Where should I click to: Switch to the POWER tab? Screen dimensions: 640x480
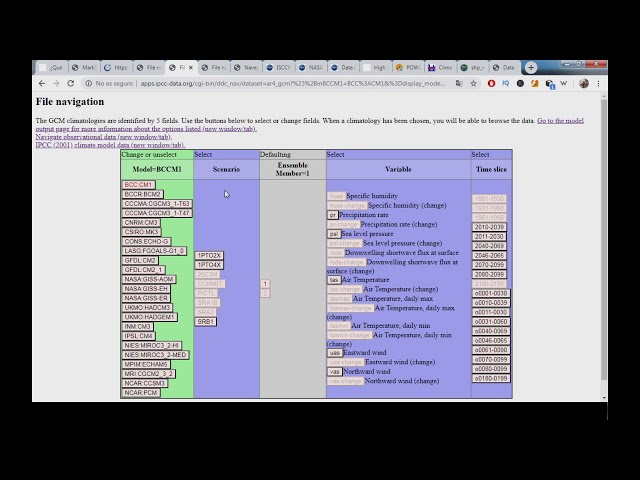click(408, 68)
